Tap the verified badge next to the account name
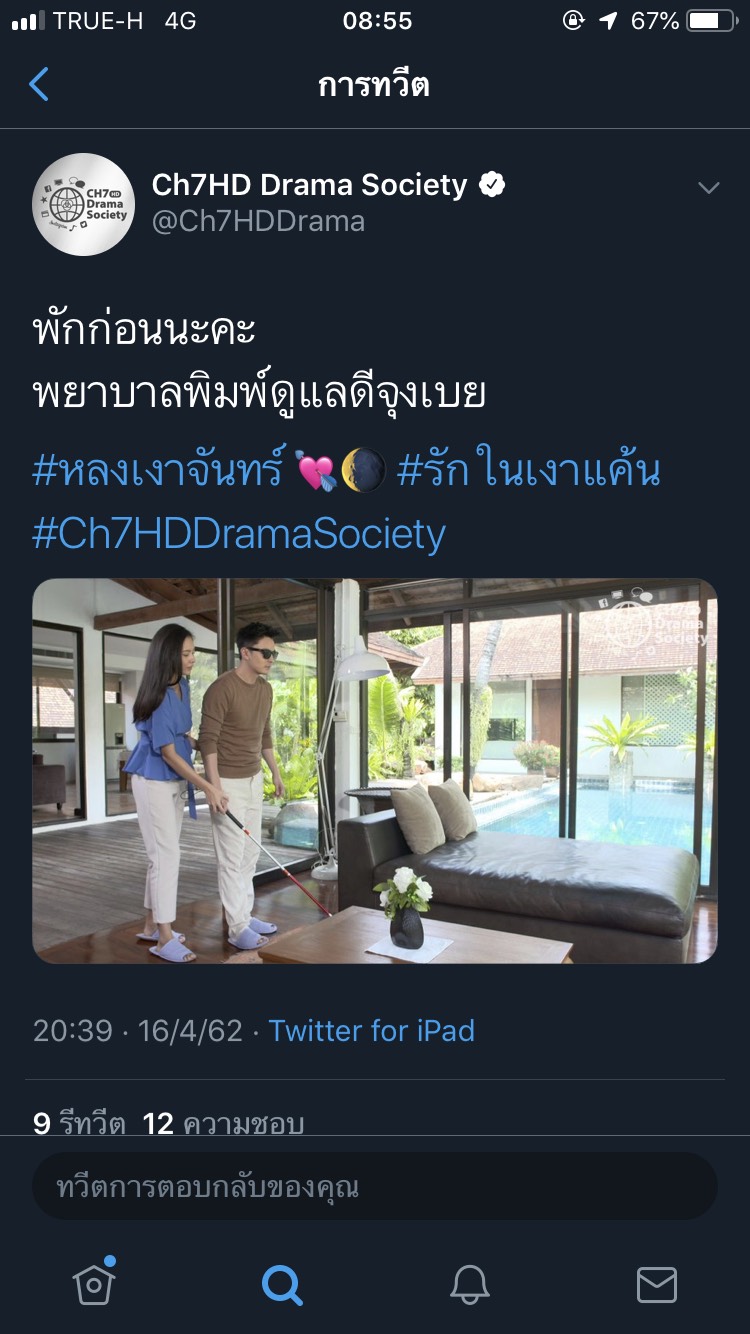The width and height of the screenshot is (750, 1334). pos(492,185)
